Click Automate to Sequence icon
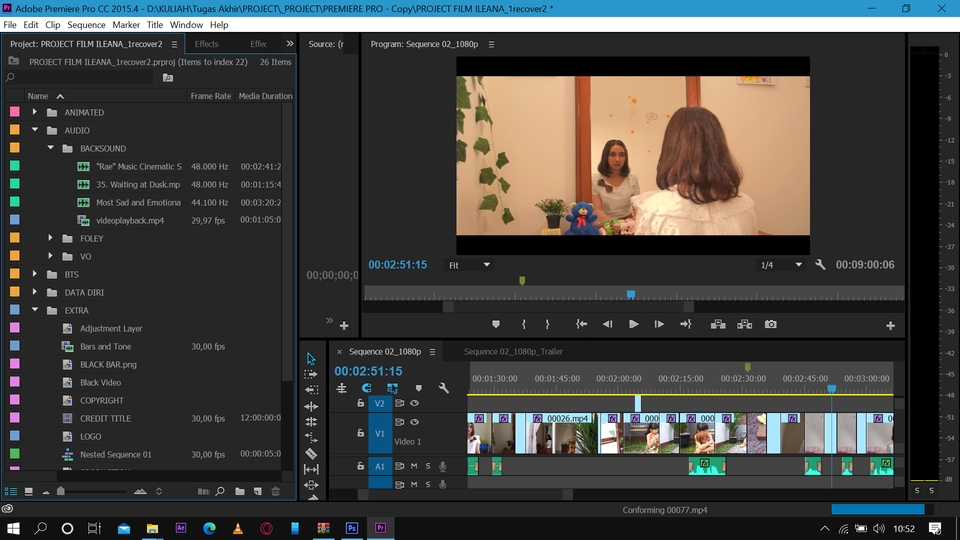The width and height of the screenshot is (960, 540). (203, 491)
